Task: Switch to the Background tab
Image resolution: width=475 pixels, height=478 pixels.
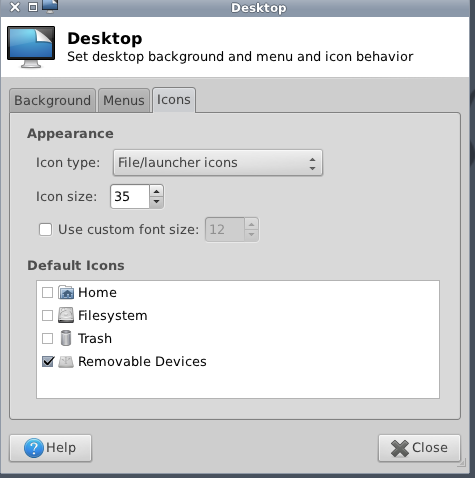Action: [53, 100]
